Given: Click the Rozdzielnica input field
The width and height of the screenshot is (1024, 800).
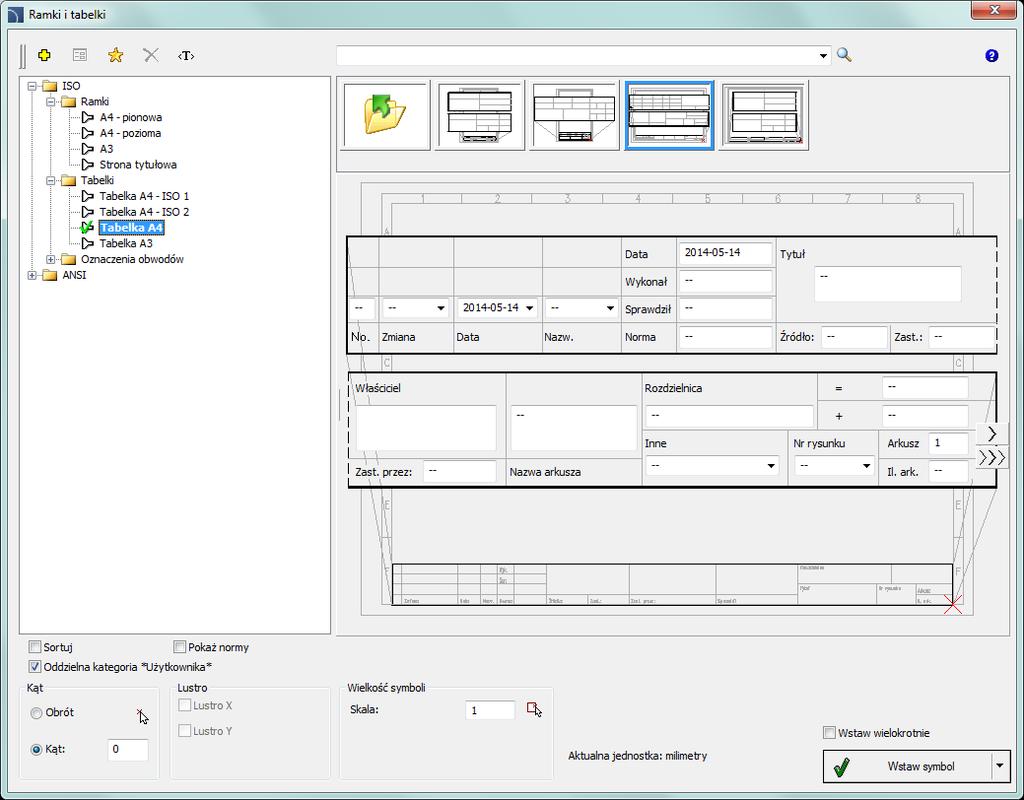Looking at the screenshot, I should point(729,416).
